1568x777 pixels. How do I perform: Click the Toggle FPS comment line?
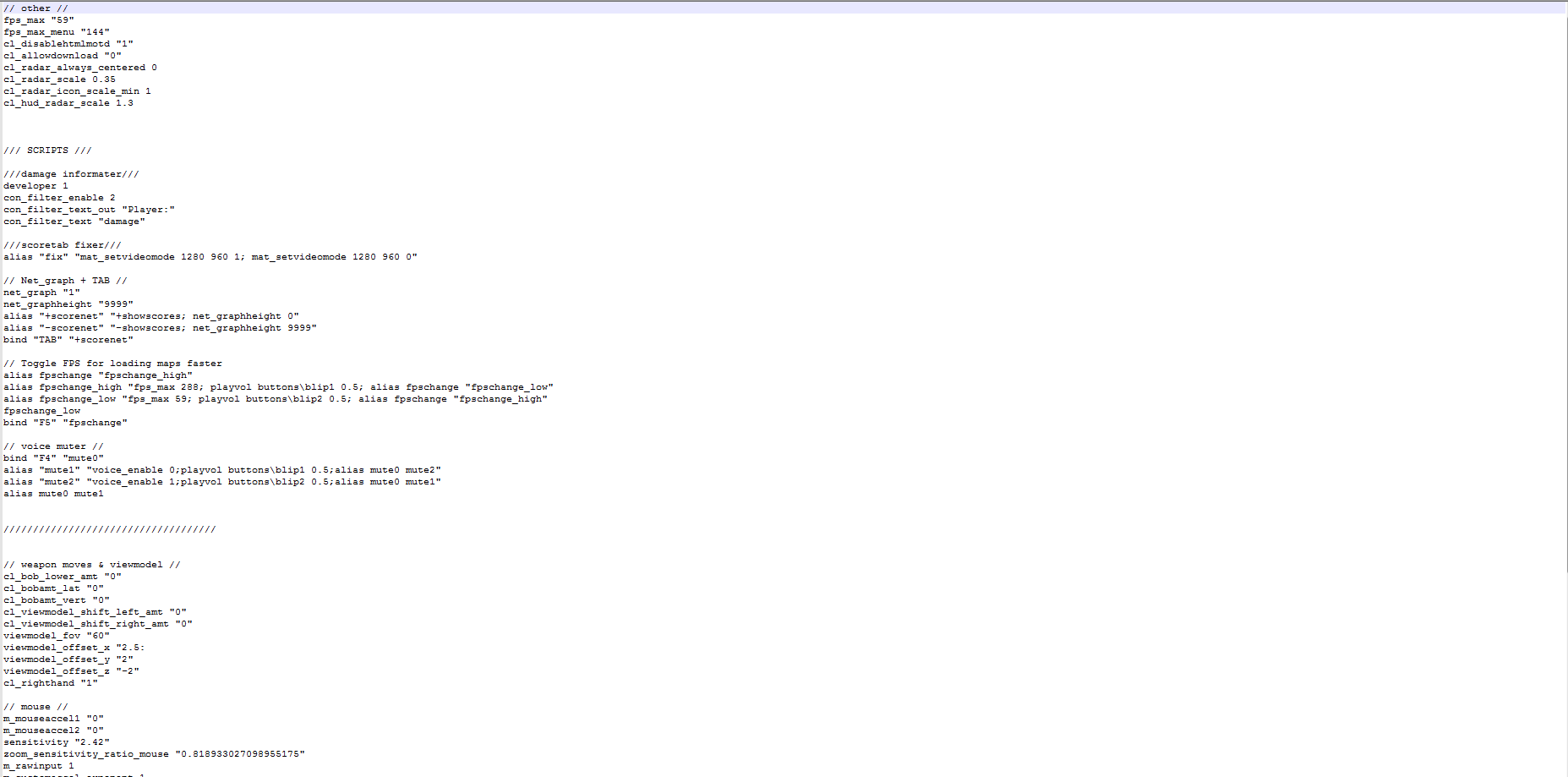tap(112, 364)
